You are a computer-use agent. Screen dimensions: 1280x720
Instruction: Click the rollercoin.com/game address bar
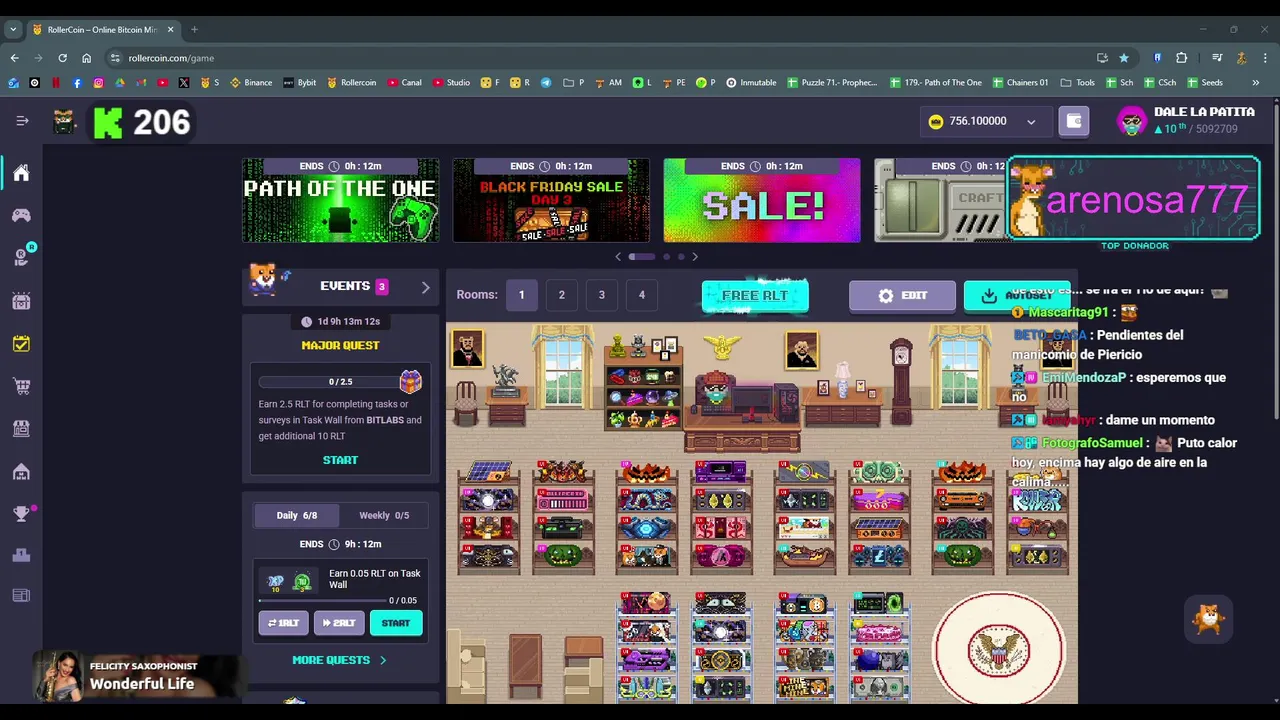pos(600,58)
